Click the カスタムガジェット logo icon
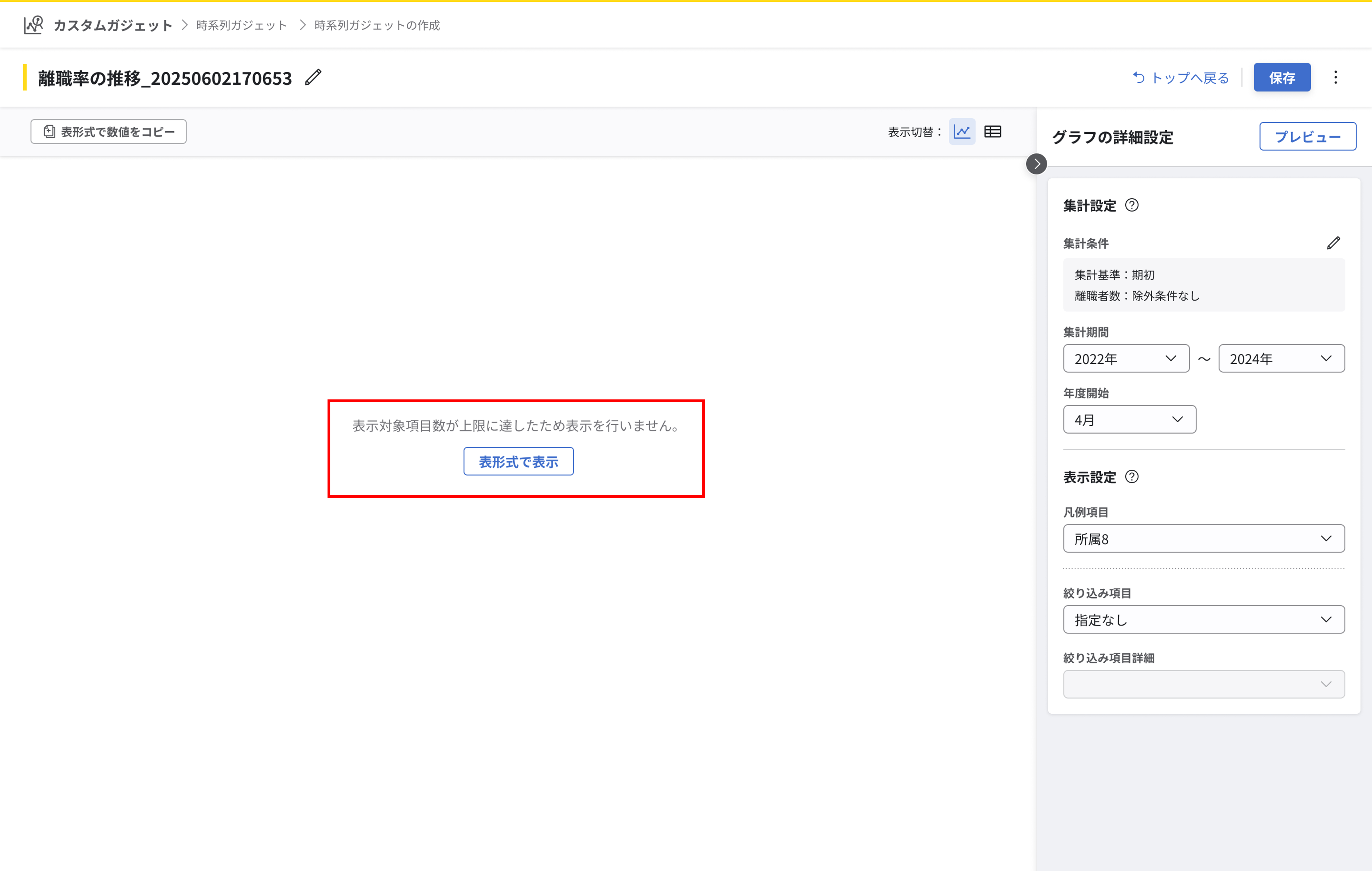Image resolution: width=1372 pixels, height=871 pixels. (33, 25)
